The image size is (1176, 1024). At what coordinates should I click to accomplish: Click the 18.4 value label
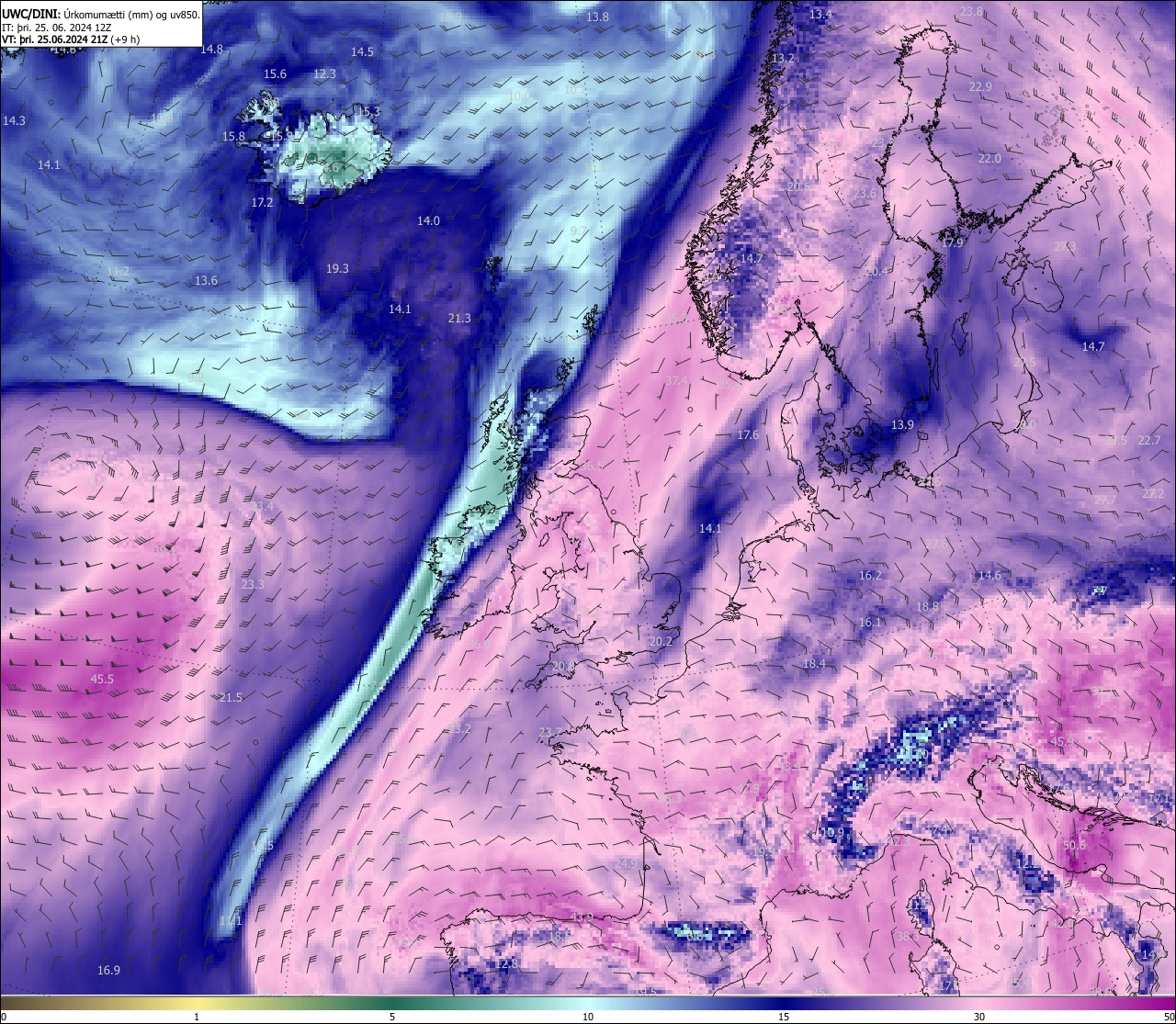tap(814, 664)
